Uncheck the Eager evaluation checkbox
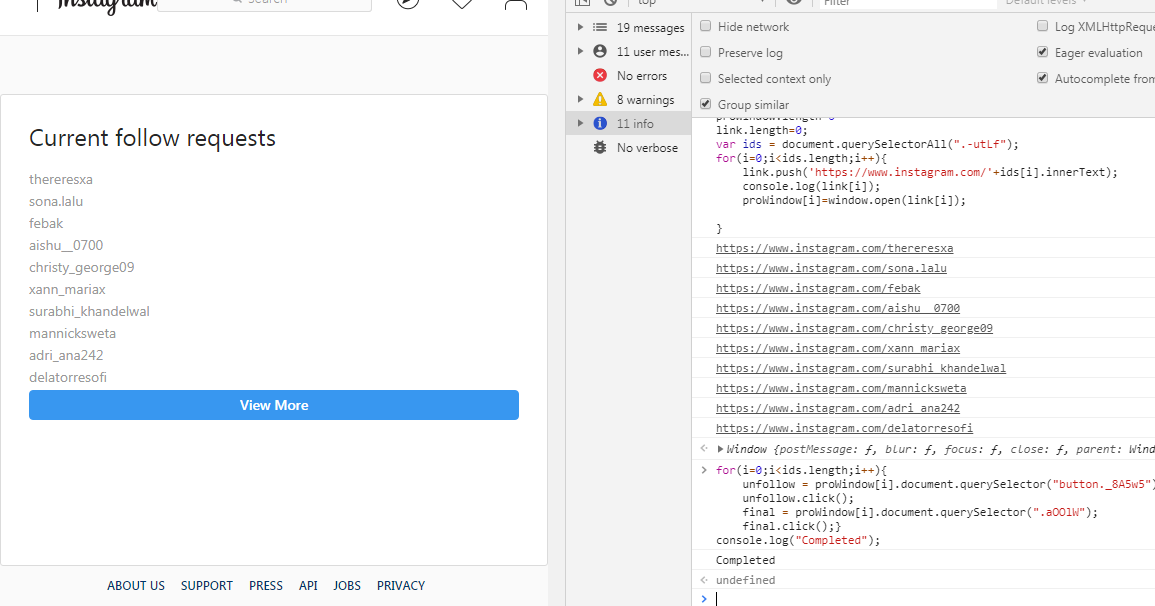This screenshot has height=606, width=1155. (1042, 52)
